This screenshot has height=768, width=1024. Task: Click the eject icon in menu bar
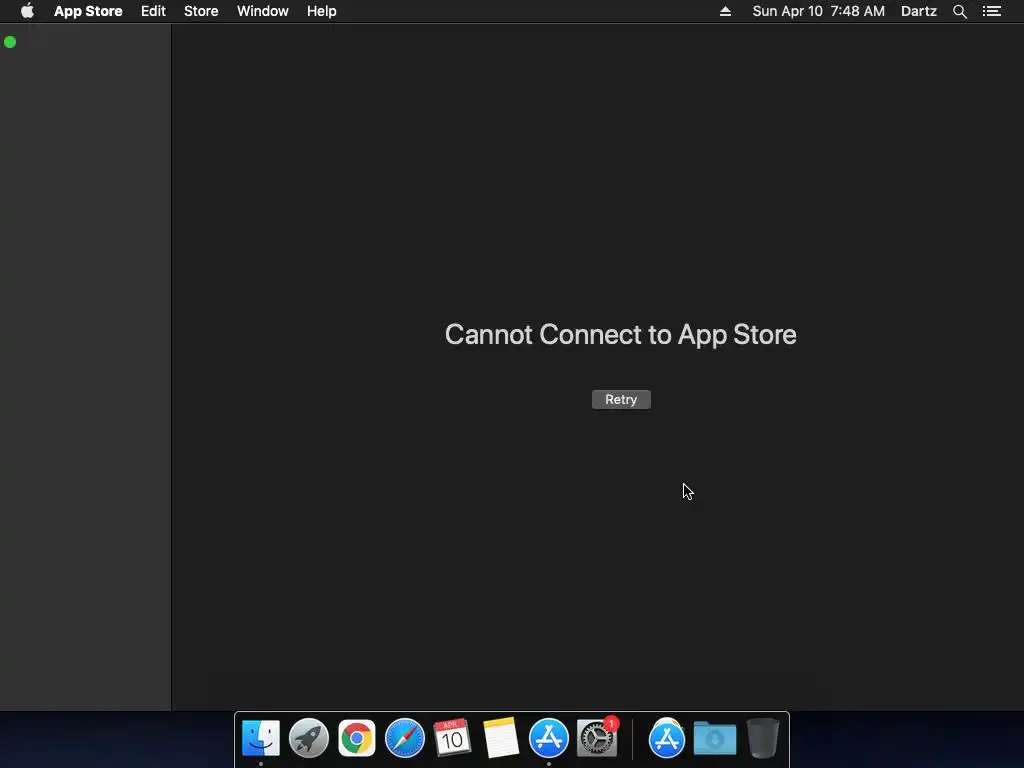click(725, 11)
